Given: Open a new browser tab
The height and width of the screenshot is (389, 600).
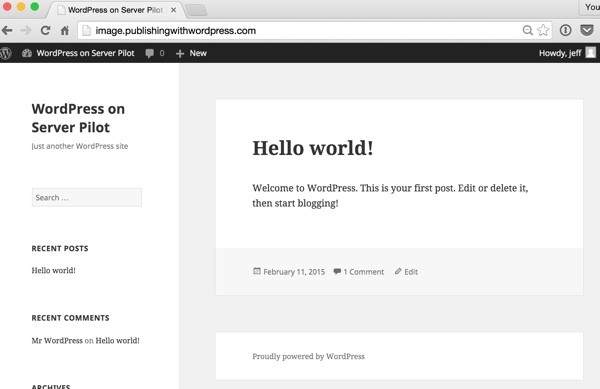Looking at the screenshot, I should [196, 10].
